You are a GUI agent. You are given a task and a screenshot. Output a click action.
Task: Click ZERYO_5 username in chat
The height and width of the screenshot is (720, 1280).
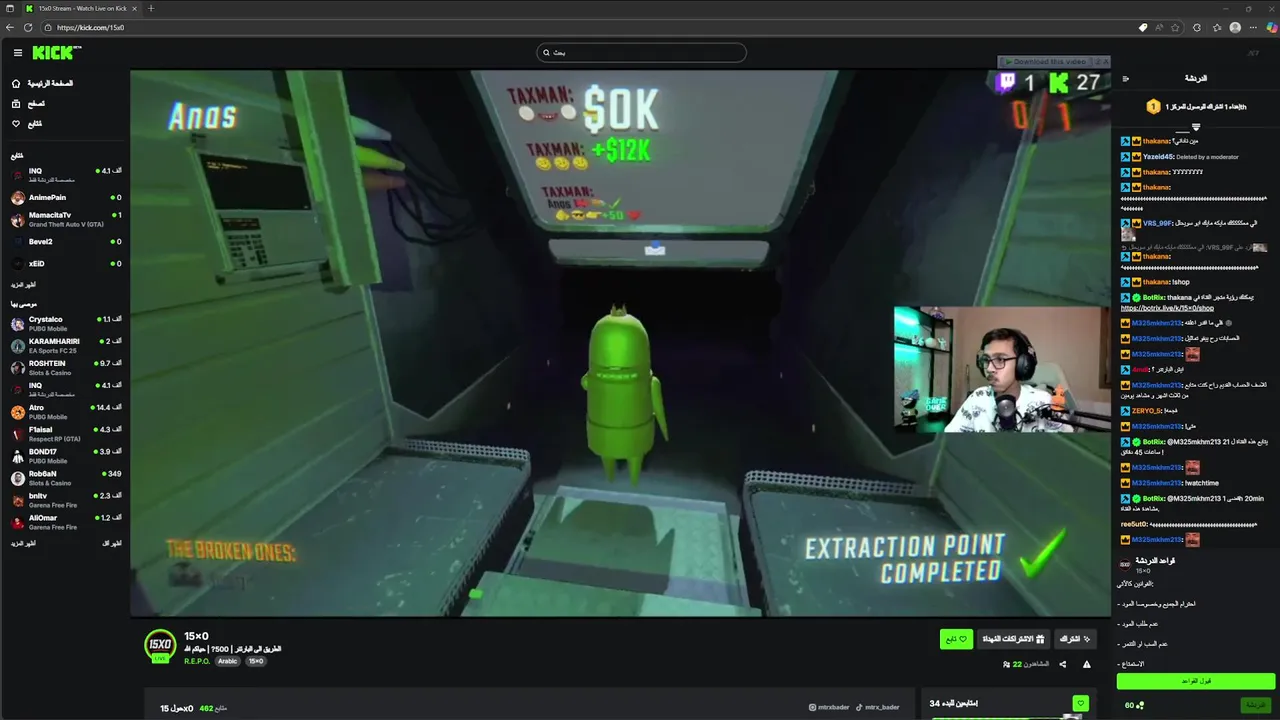point(1146,411)
